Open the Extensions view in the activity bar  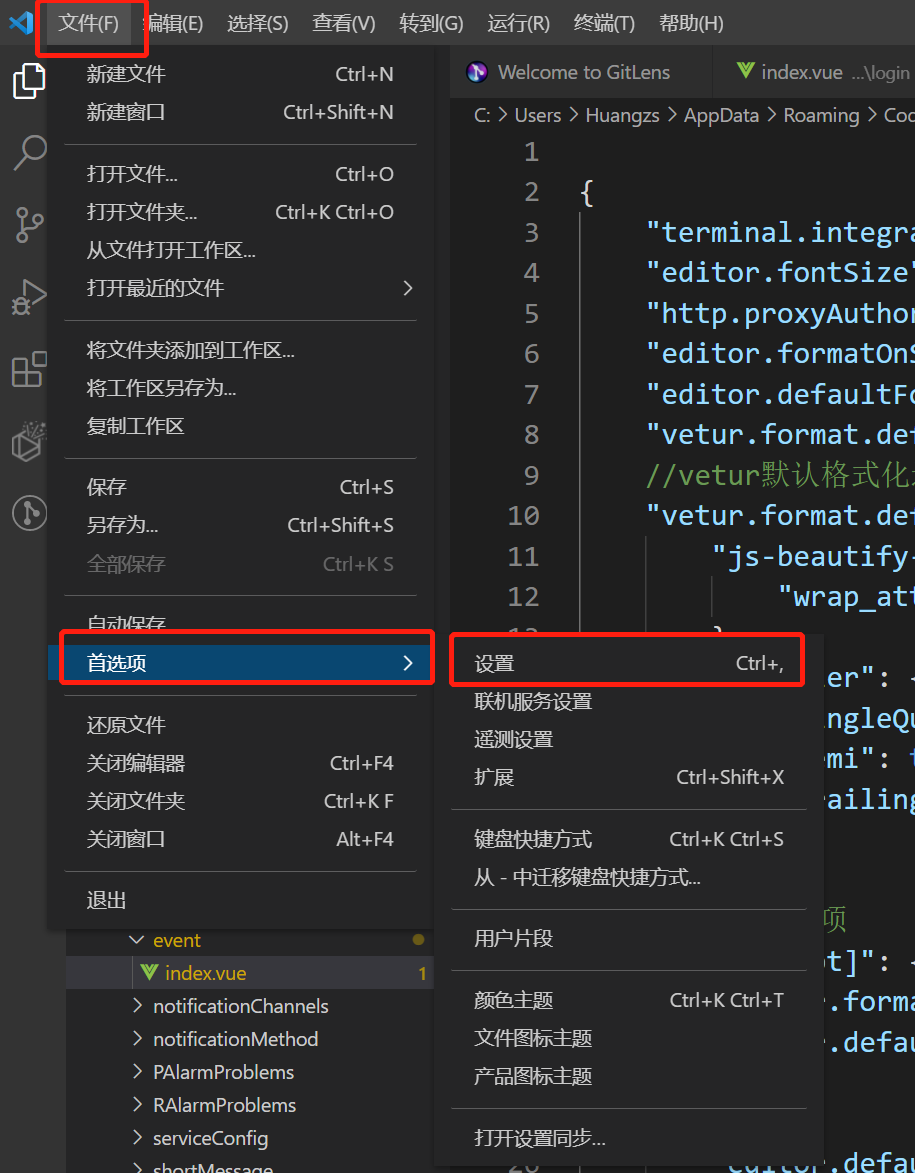pos(29,370)
